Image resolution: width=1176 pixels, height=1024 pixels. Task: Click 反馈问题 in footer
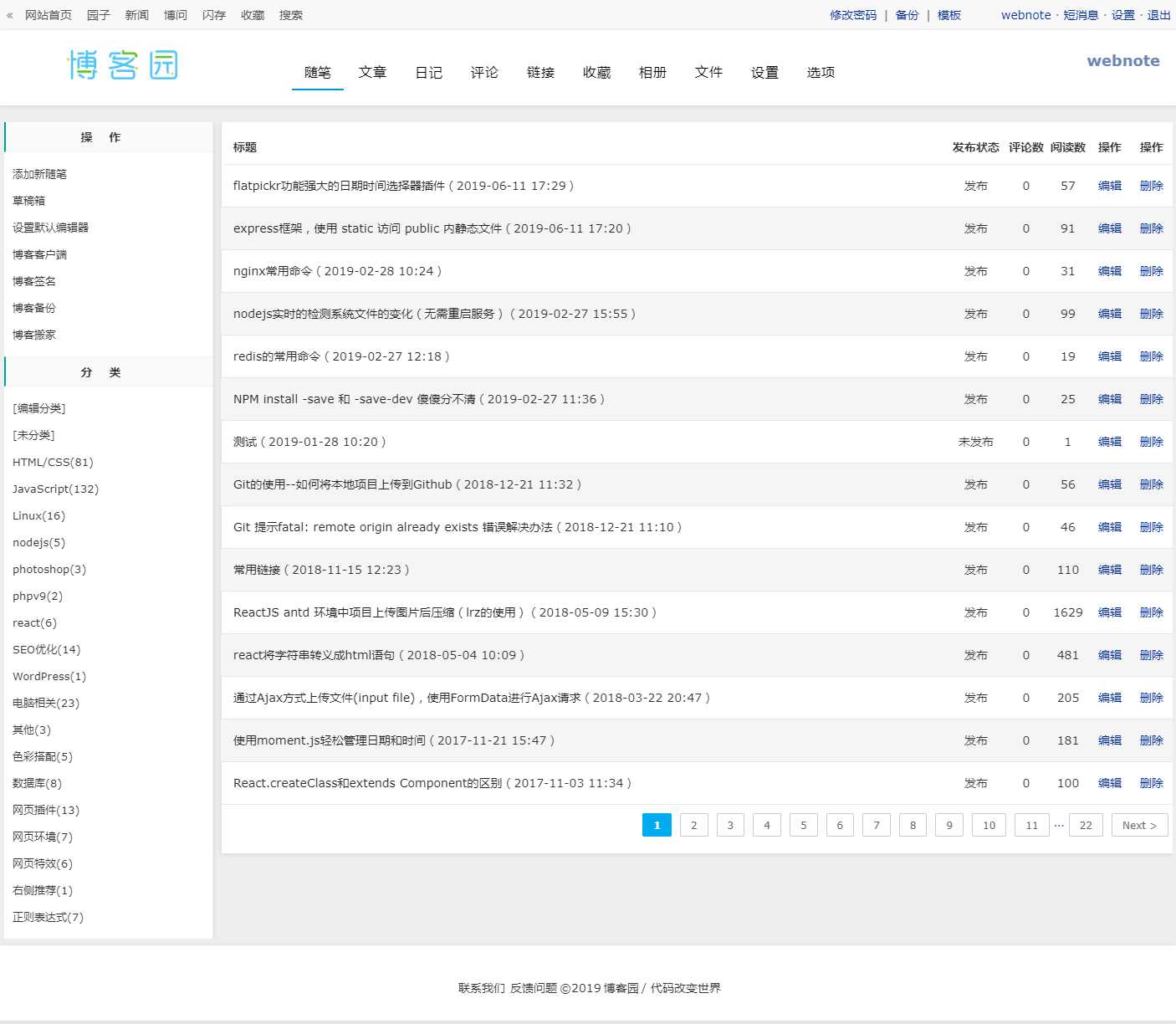point(534,988)
